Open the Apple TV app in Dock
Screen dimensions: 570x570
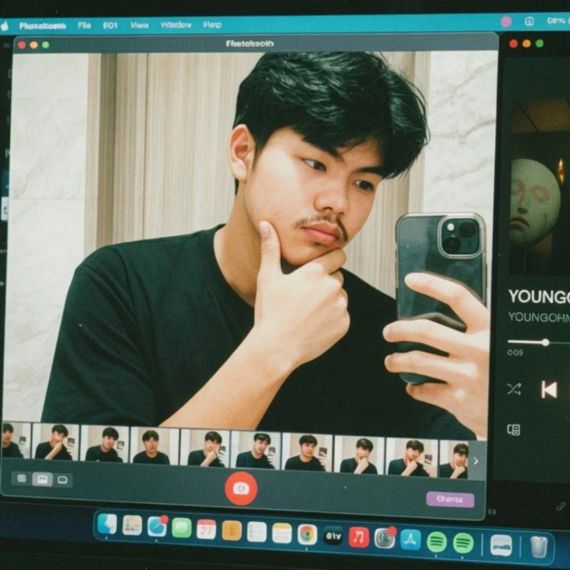(x=333, y=536)
